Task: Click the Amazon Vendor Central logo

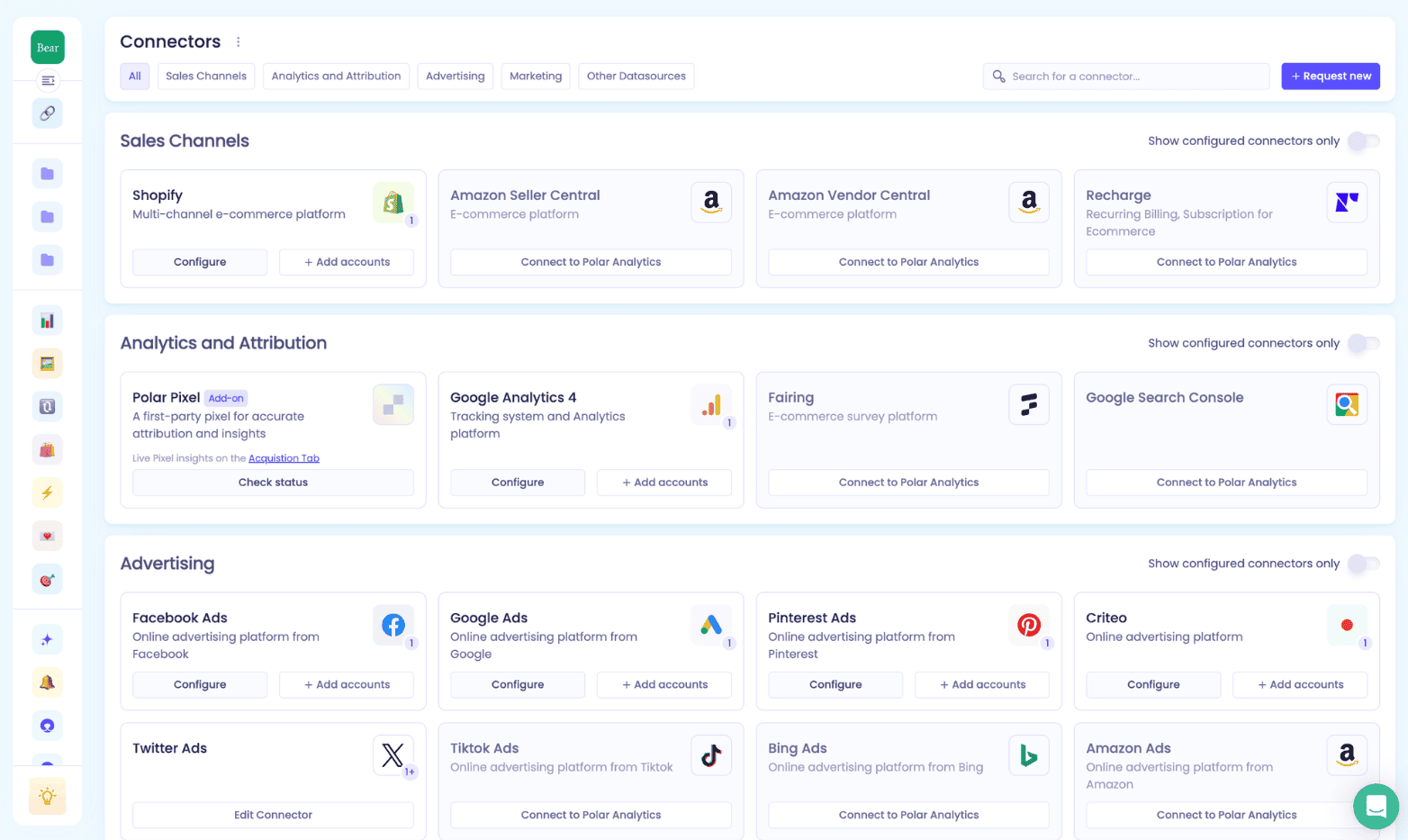Action: pyautogui.click(x=1029, y=203)
